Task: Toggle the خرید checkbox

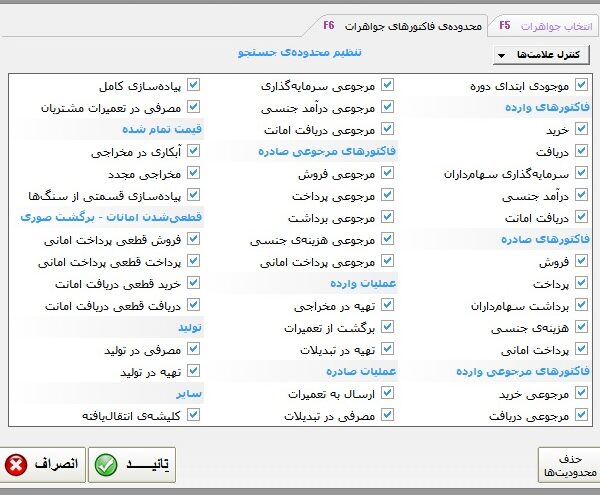Action: point(581,129)
